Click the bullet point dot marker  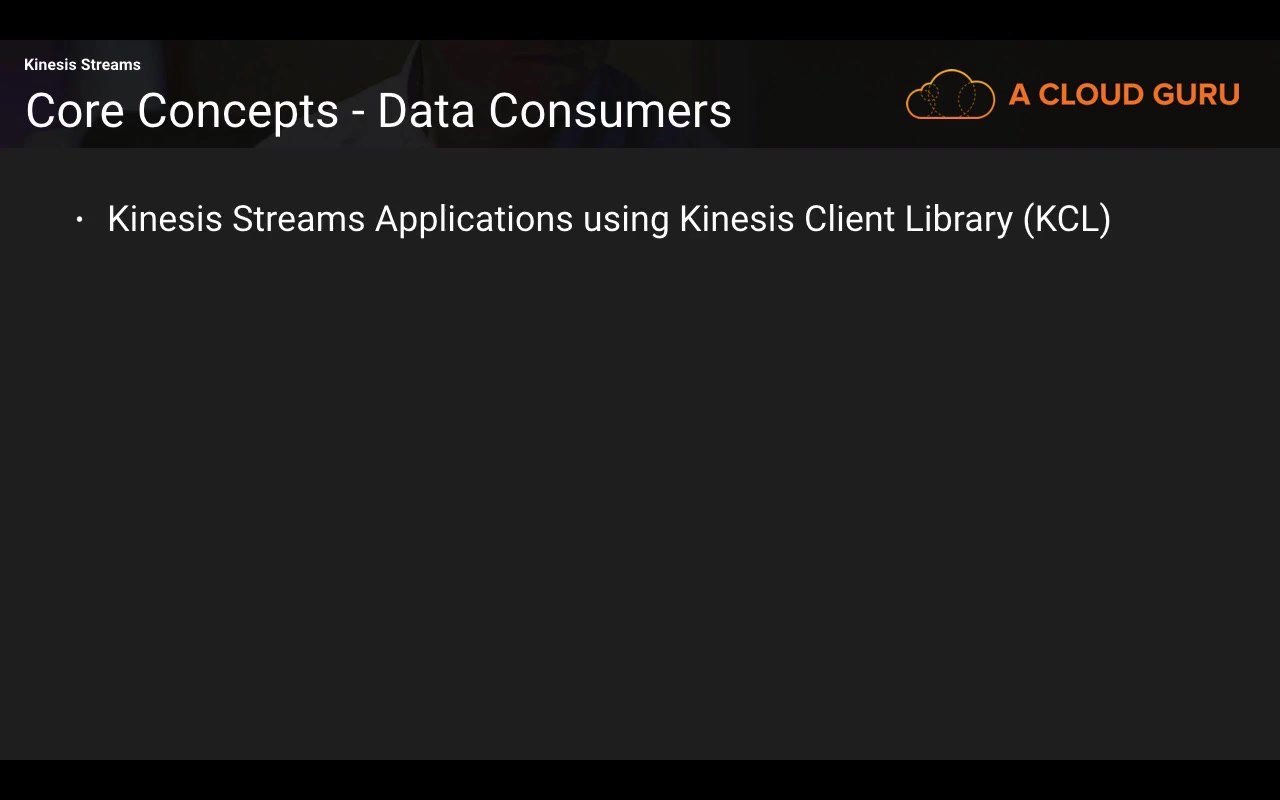coord(80,219)
